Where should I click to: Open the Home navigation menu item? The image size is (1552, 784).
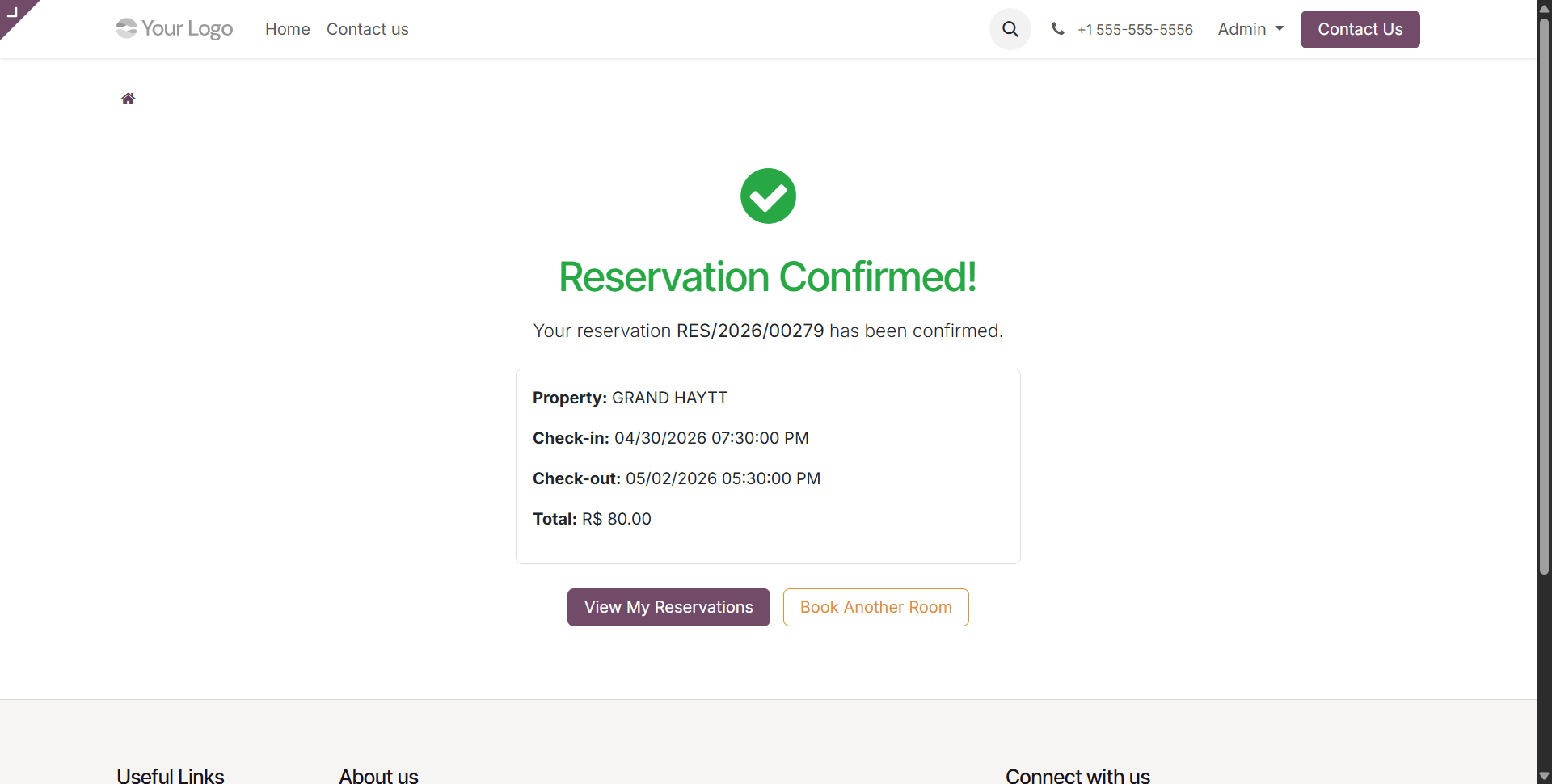pos(287,29)
